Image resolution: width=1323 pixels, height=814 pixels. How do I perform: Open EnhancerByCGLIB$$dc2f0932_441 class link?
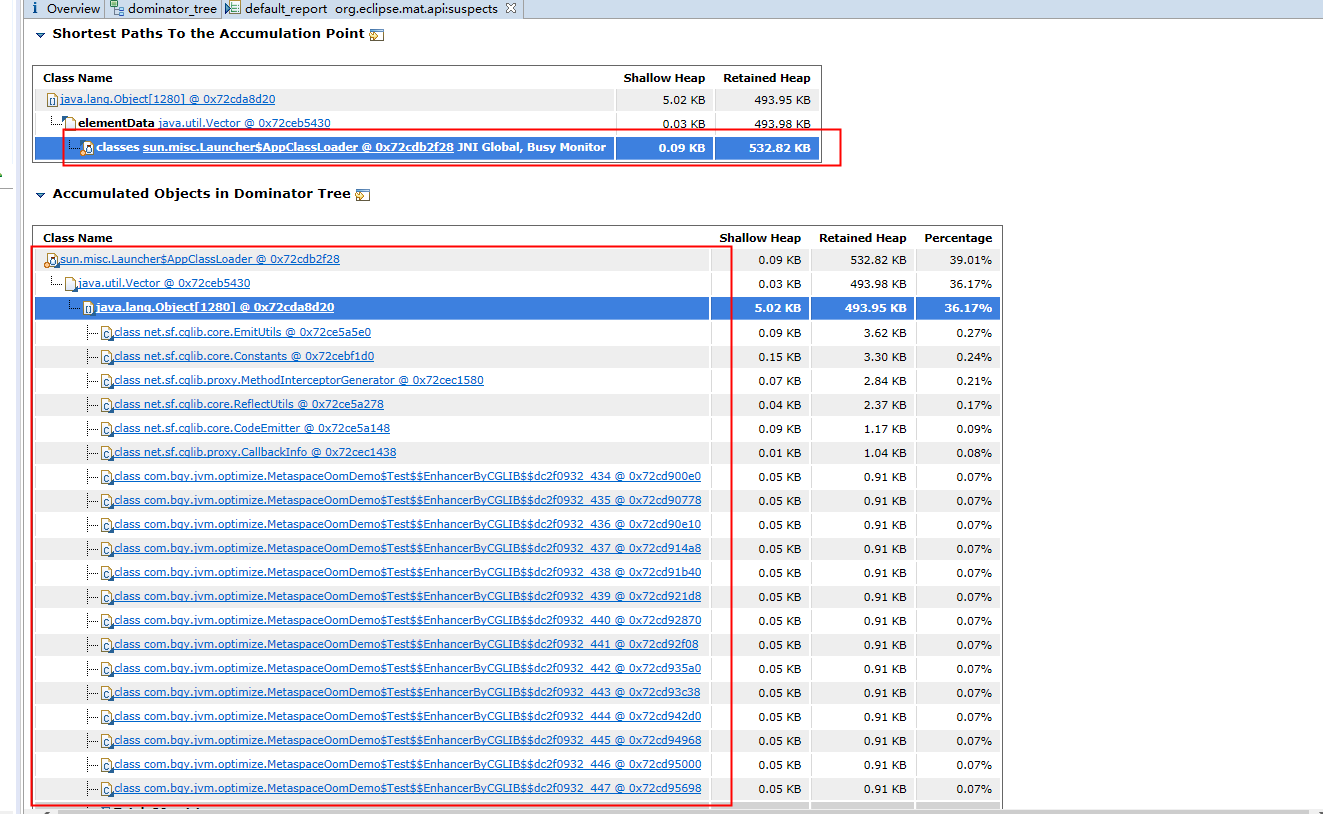pyautogui.click(x=407, y=644)
